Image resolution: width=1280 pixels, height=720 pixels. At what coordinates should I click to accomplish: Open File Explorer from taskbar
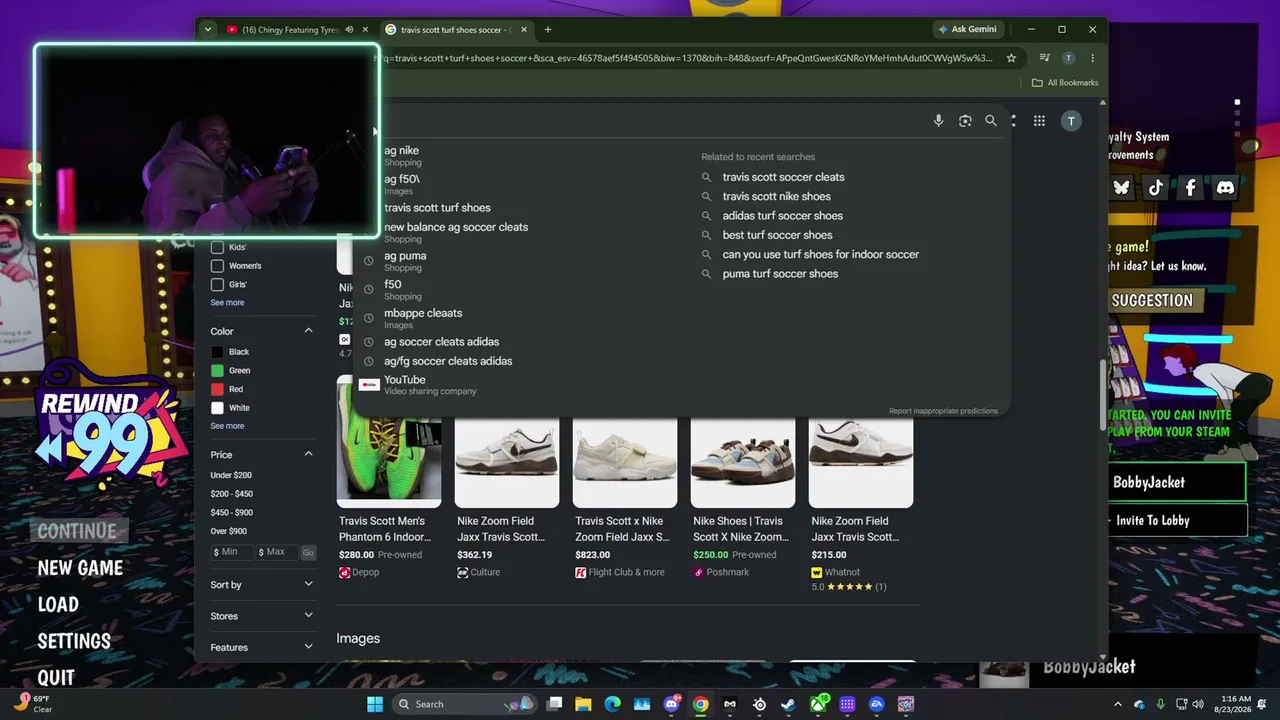point(583,704)
